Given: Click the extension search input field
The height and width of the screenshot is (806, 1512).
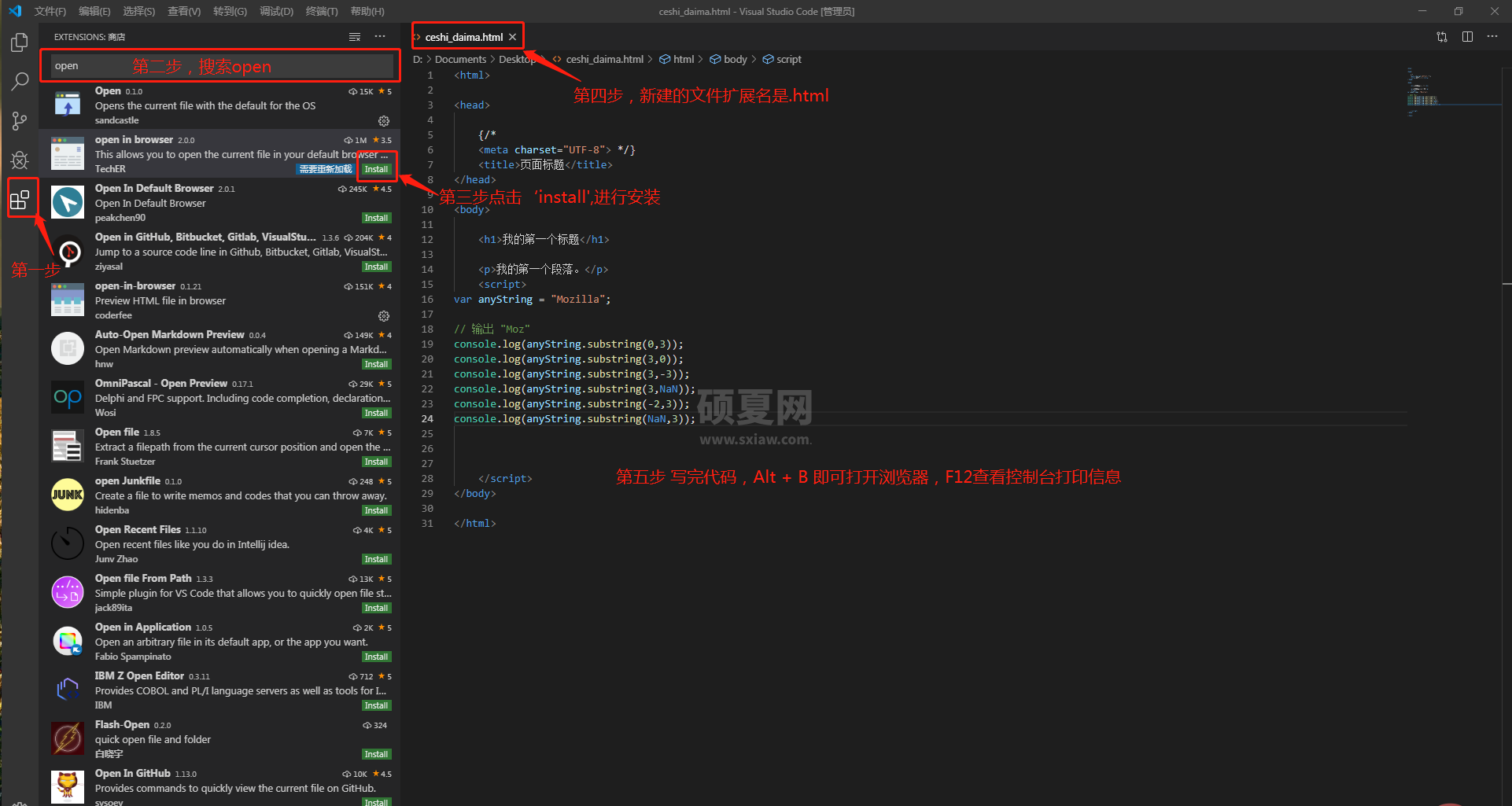Looking at the screenshot, I should pyautogui.click(x=222, y=66).
